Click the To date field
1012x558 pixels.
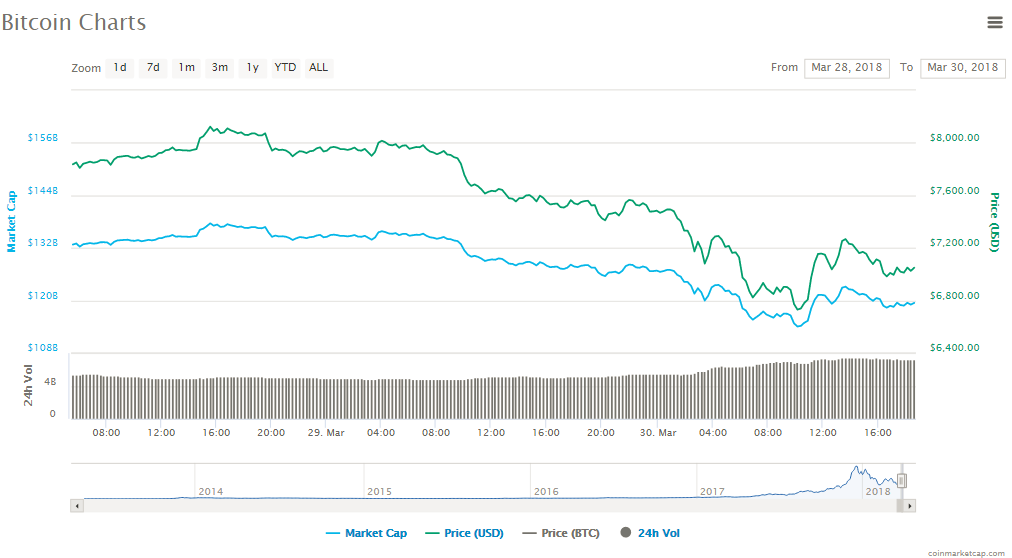pos(962,68)
